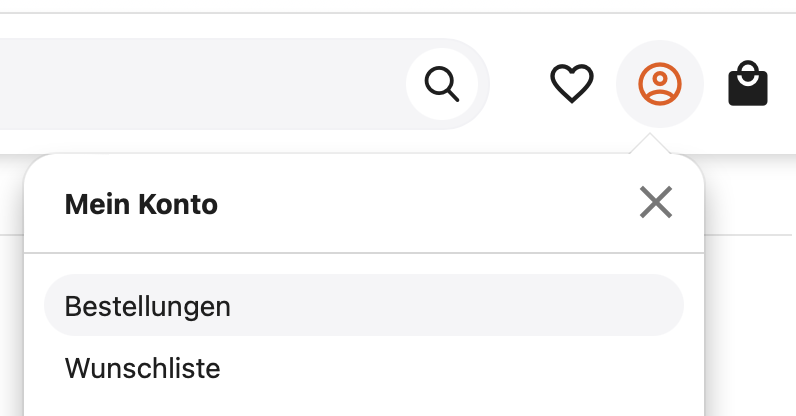796x416 pixels.
Task: View saved favorites with heart outline icon
Action: click(572, 83)
